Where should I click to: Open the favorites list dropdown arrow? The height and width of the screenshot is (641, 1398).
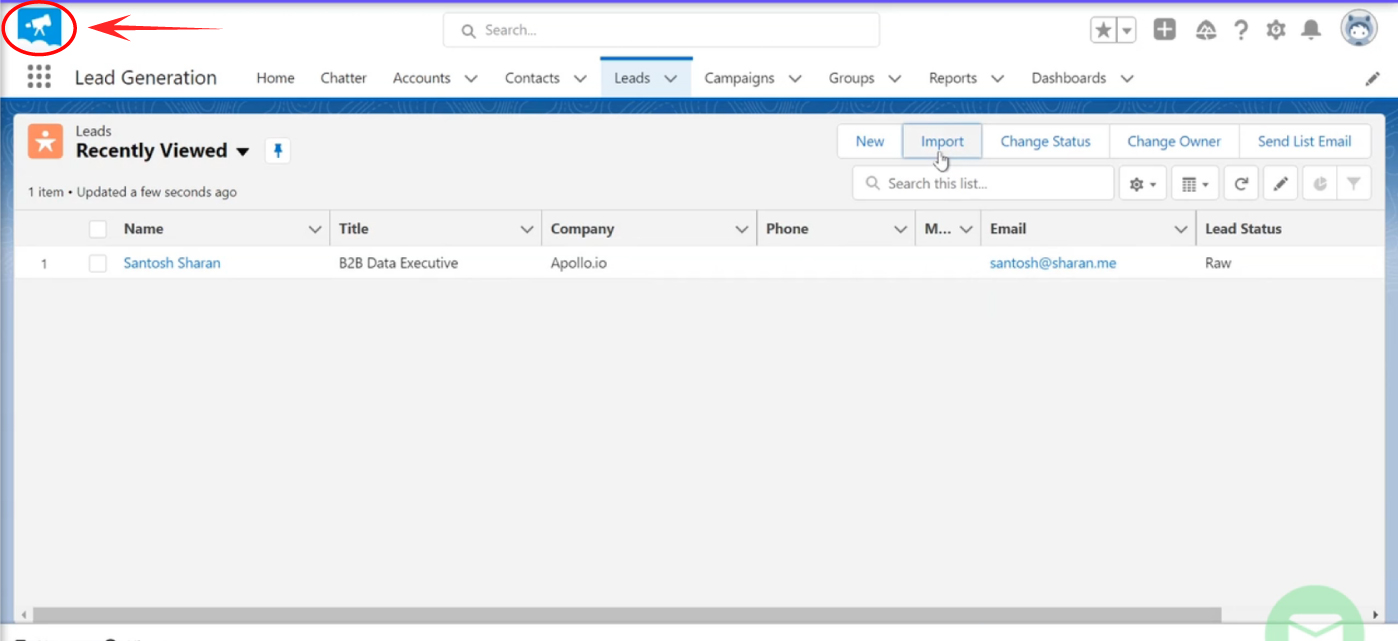1127,30
